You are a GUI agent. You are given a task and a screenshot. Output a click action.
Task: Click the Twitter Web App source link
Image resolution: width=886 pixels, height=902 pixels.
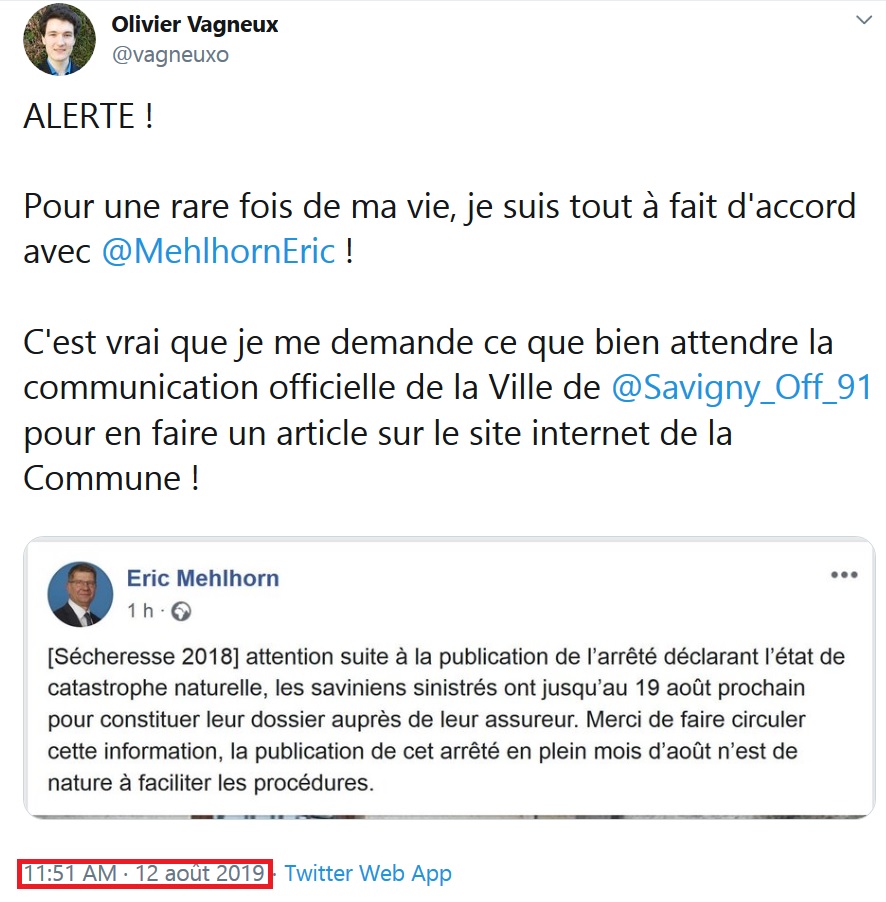pos(368,873)
